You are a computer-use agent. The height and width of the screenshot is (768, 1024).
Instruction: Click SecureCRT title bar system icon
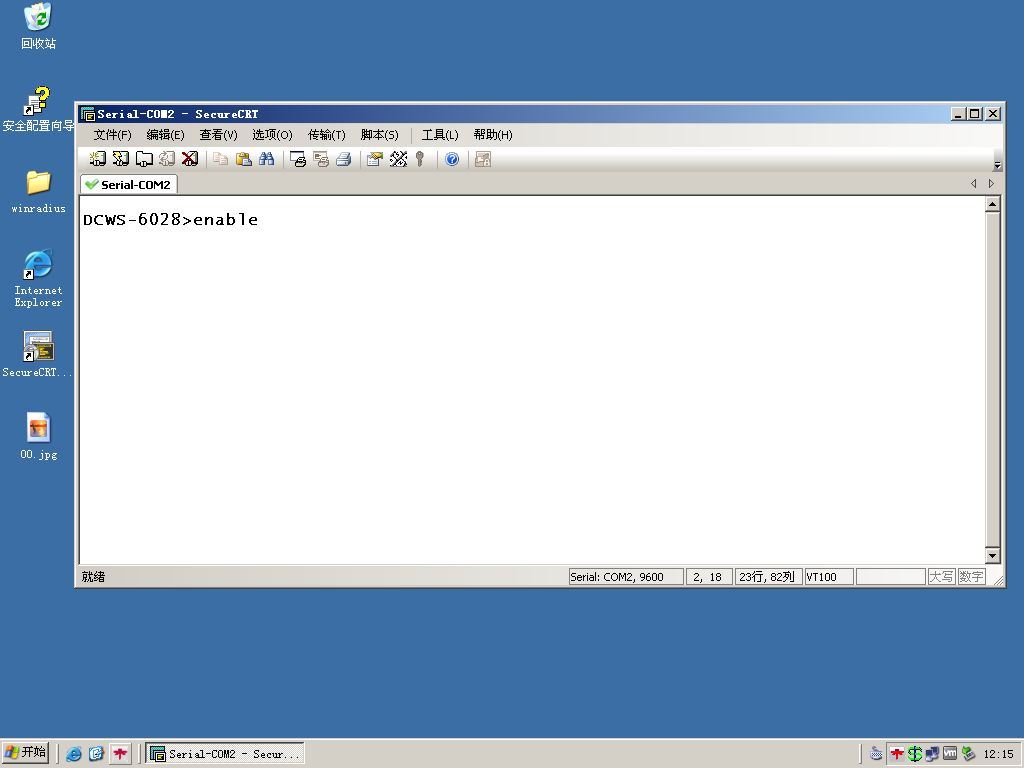click(x=88, y=114)
